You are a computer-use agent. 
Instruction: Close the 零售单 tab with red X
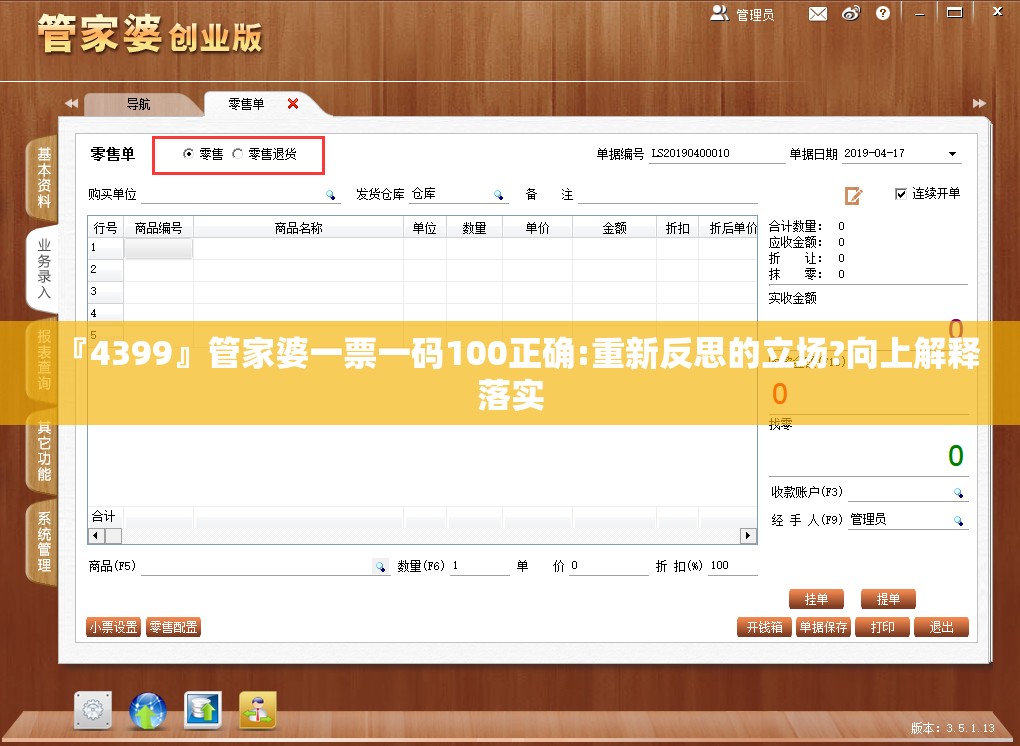click(x=293, y=103)
